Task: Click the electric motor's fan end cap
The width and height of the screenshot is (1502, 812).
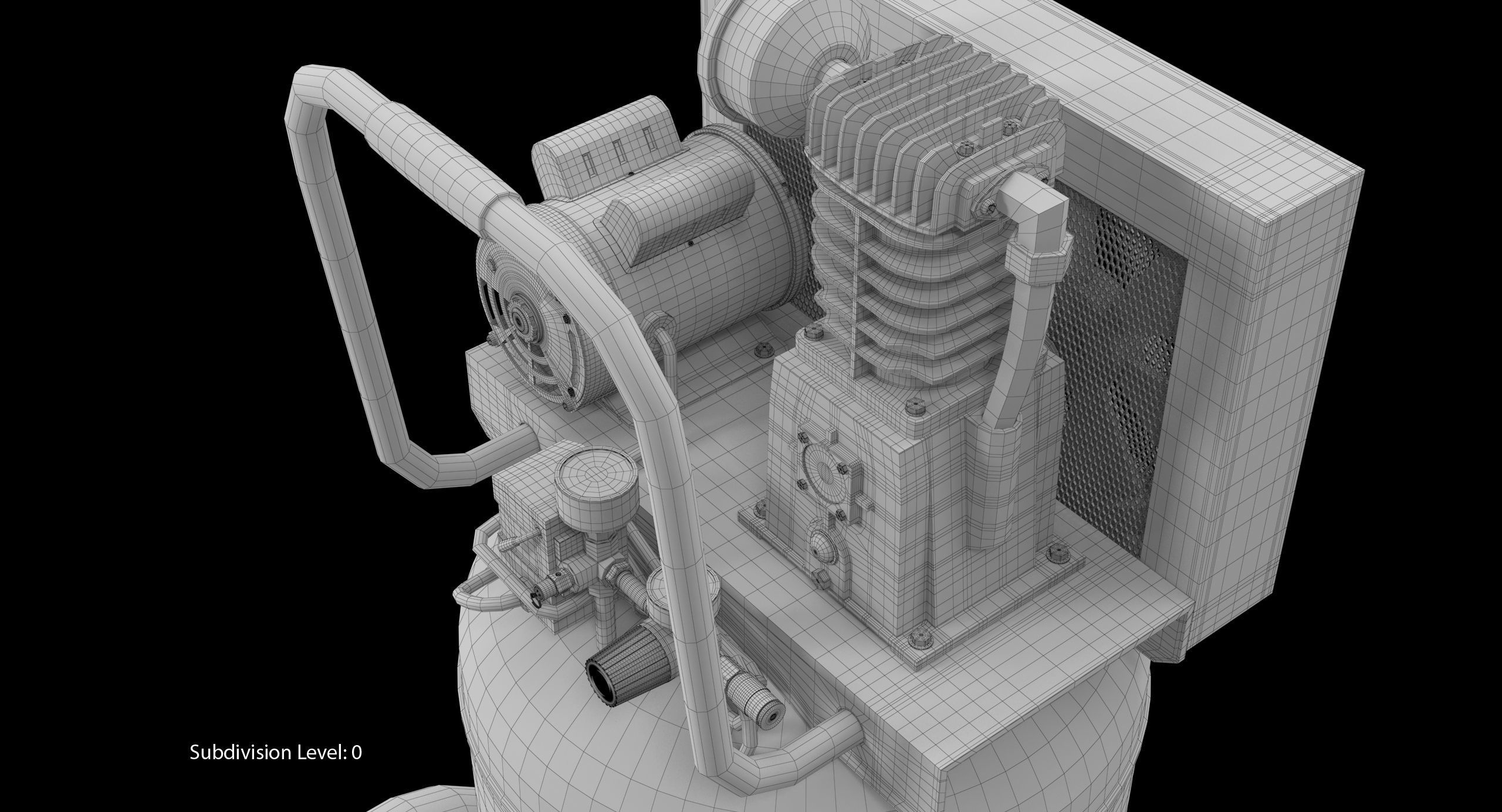Action: [x=519, y=322]
